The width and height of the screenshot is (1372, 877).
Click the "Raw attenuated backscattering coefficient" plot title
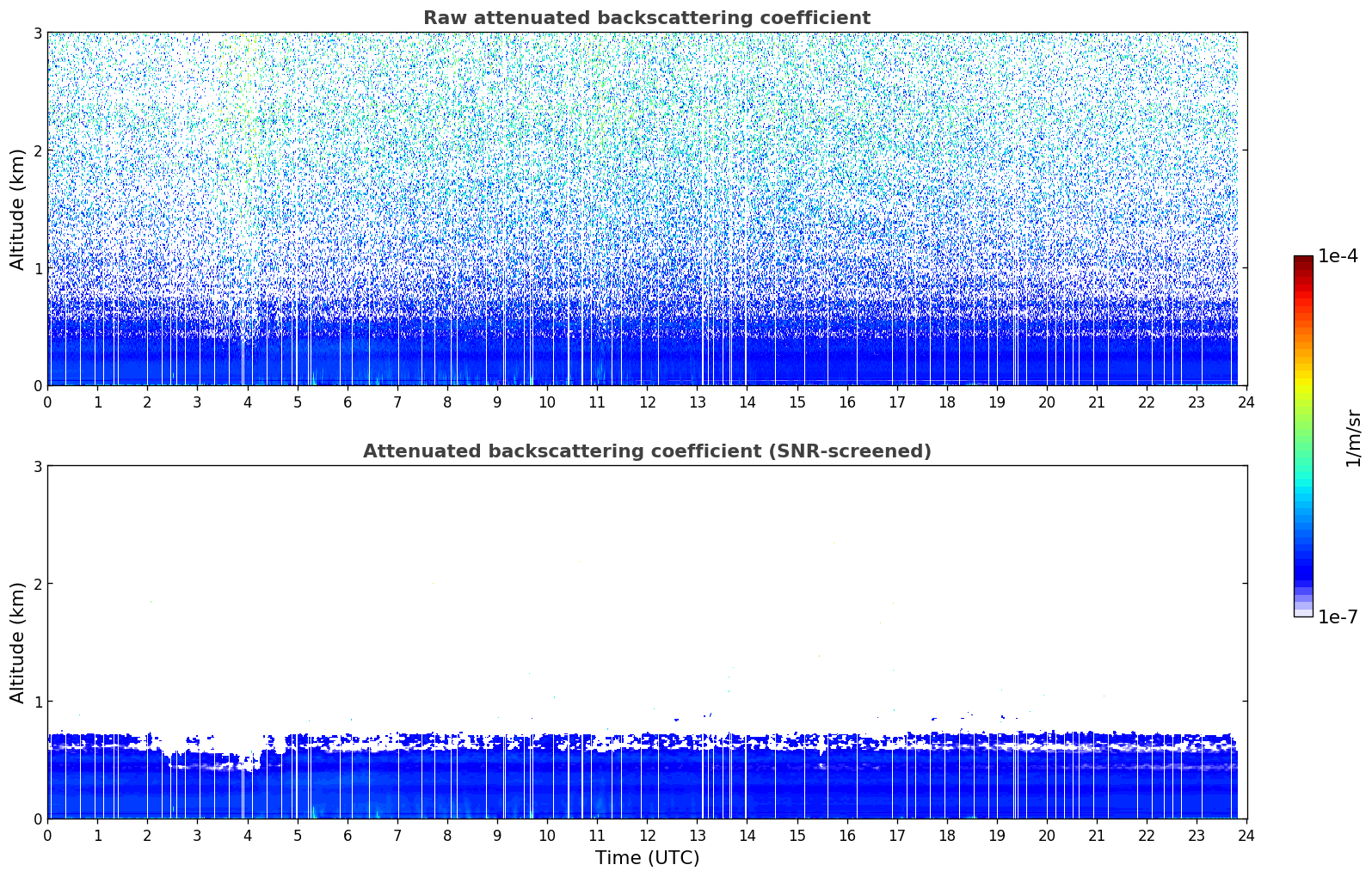click(x=646, y=18)
